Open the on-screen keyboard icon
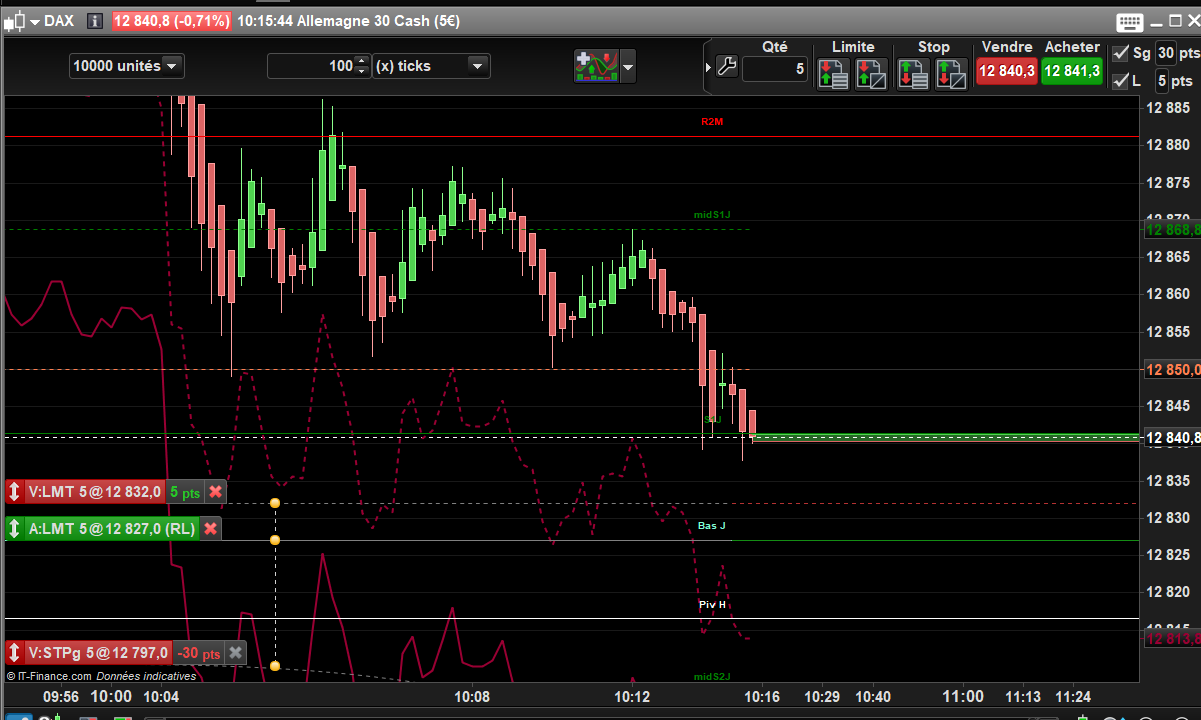 pyautogui.click(x=1130, y=22)
